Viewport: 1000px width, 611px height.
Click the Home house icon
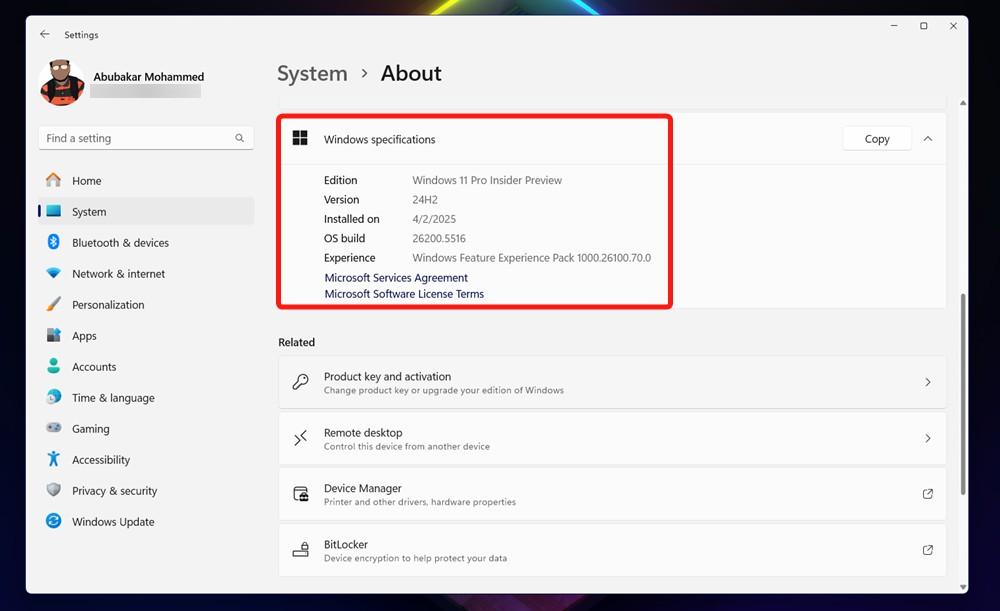pyautogui.click(x=54, y=180)
